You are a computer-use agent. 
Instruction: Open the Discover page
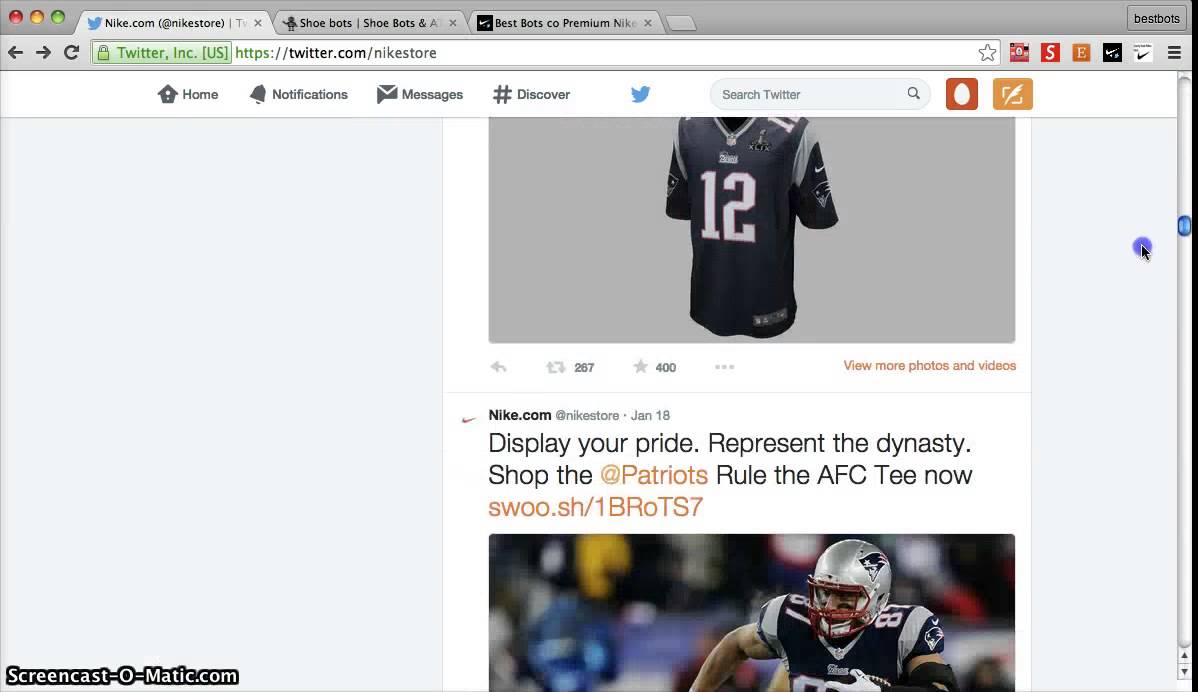532,94
